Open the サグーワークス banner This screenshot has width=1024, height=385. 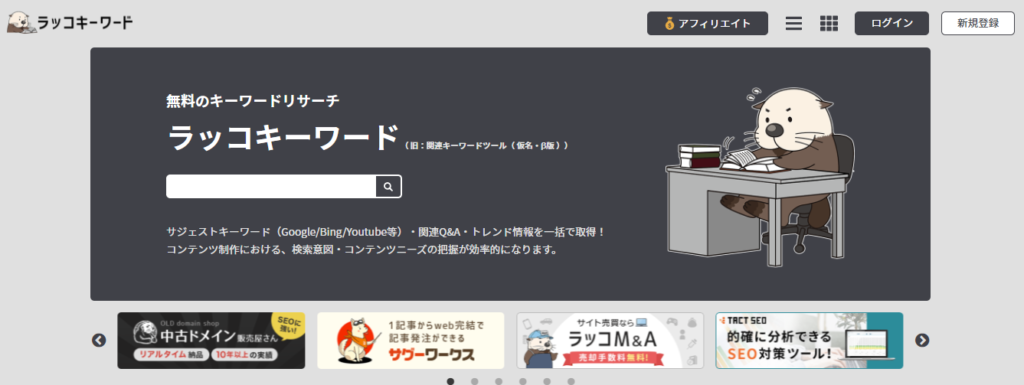click(x=411, y=341)
